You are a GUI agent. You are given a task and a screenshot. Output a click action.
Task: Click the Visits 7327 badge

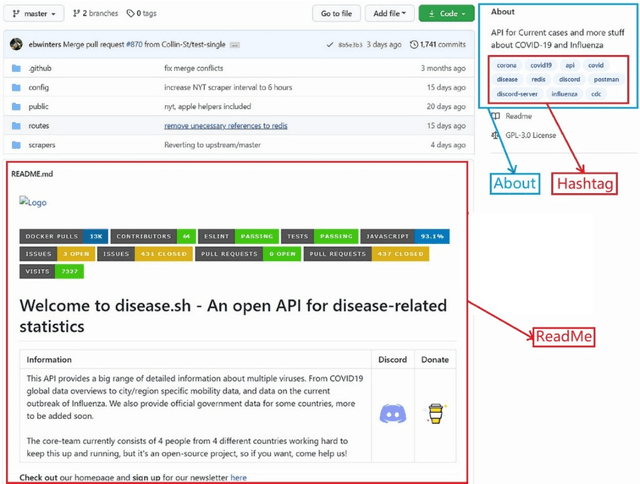[51, 271]
